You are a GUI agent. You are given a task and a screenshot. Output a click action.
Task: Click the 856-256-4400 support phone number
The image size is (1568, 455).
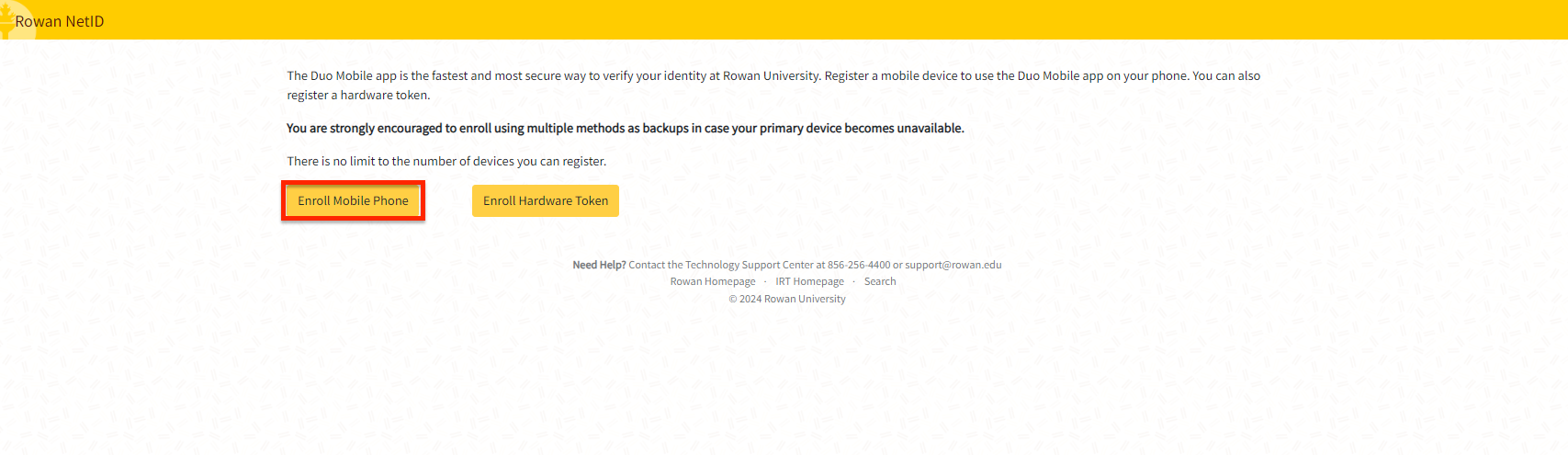coord(858,265)
